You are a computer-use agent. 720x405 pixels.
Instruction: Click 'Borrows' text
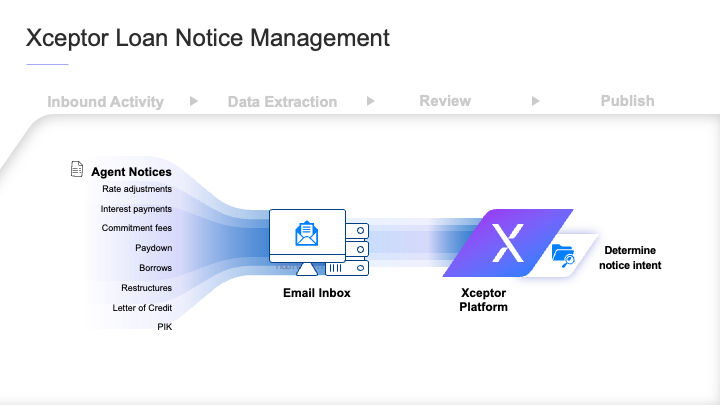[x=156, y=268]
